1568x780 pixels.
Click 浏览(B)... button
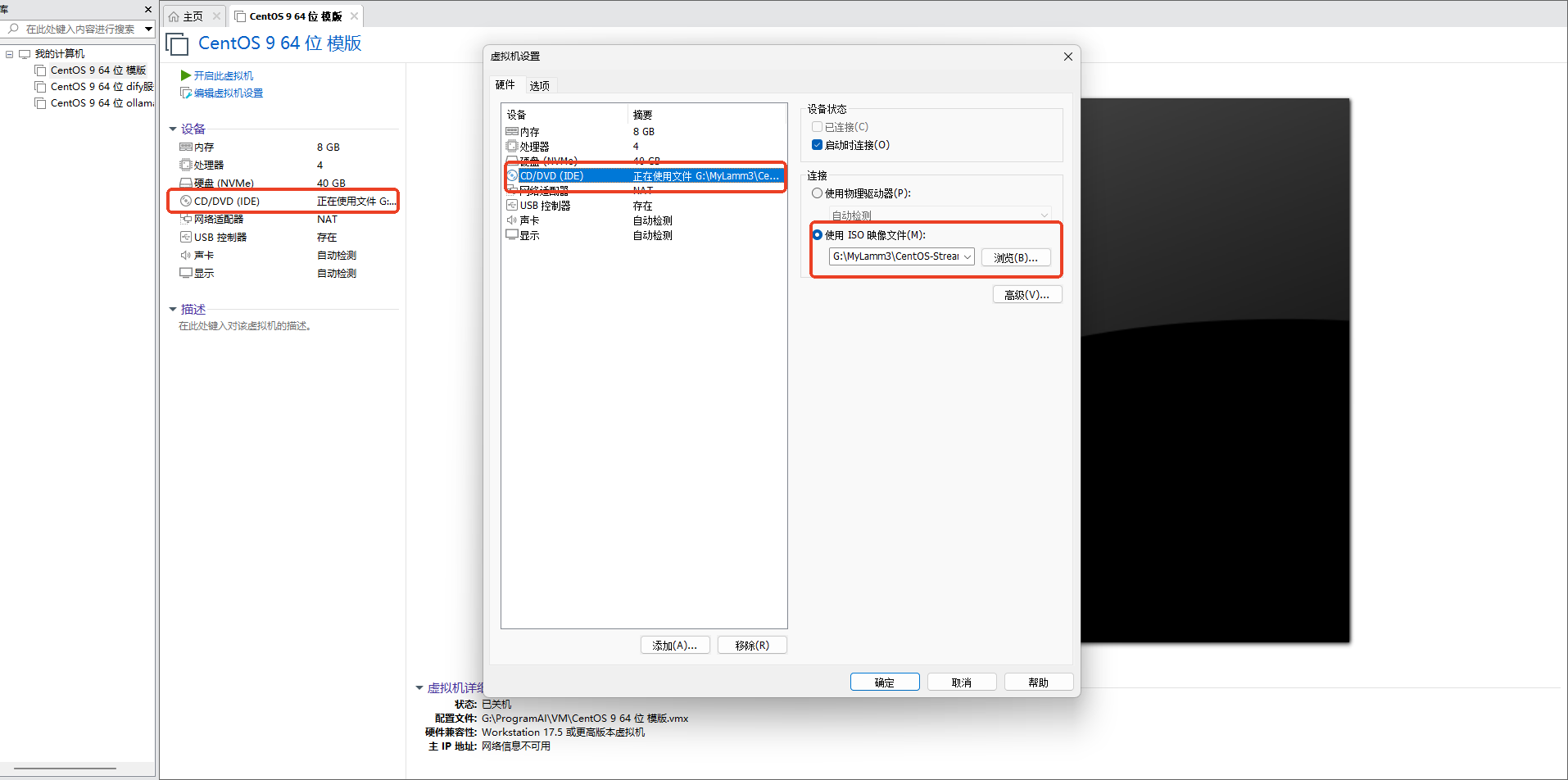point(1016,257)
